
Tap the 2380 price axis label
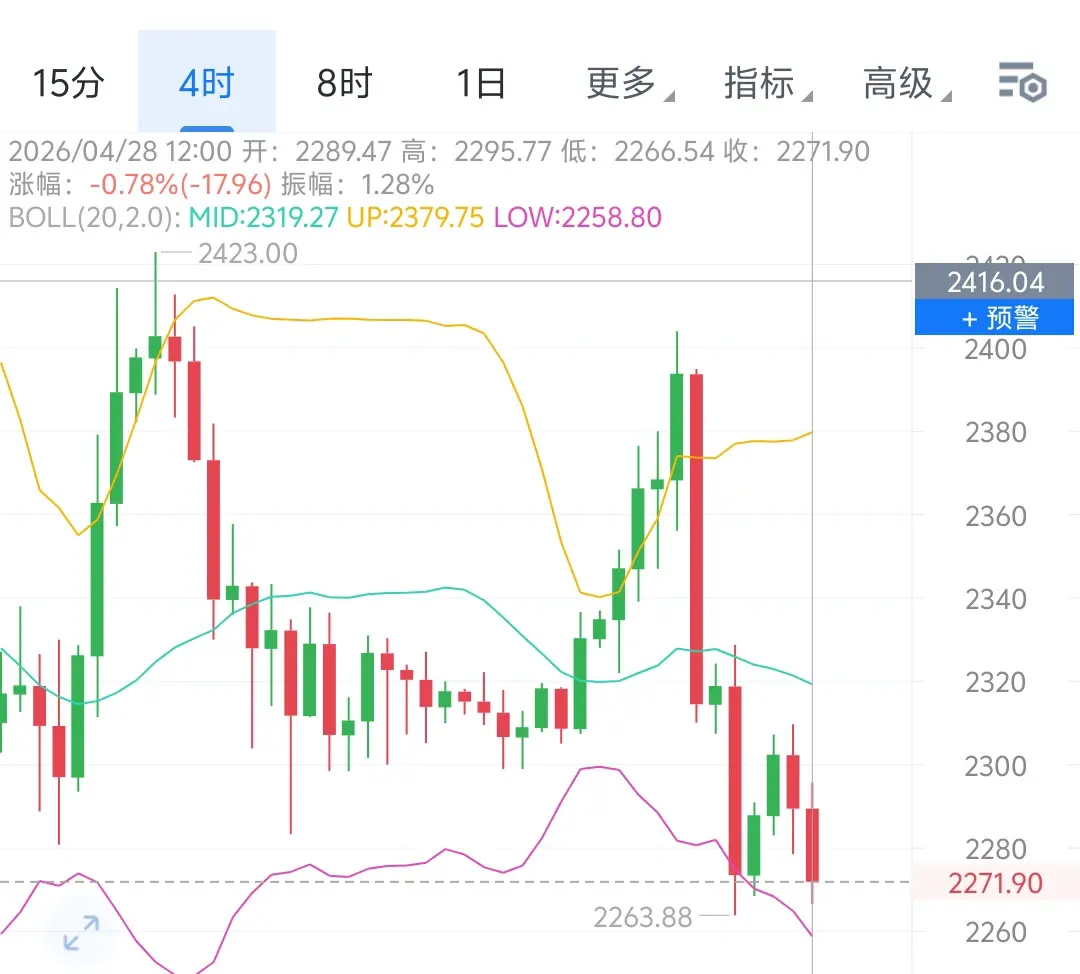(x=995, y=433)
